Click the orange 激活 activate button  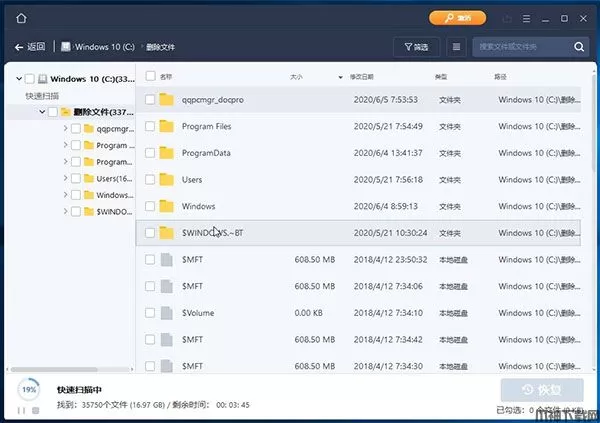click(457, 18)
